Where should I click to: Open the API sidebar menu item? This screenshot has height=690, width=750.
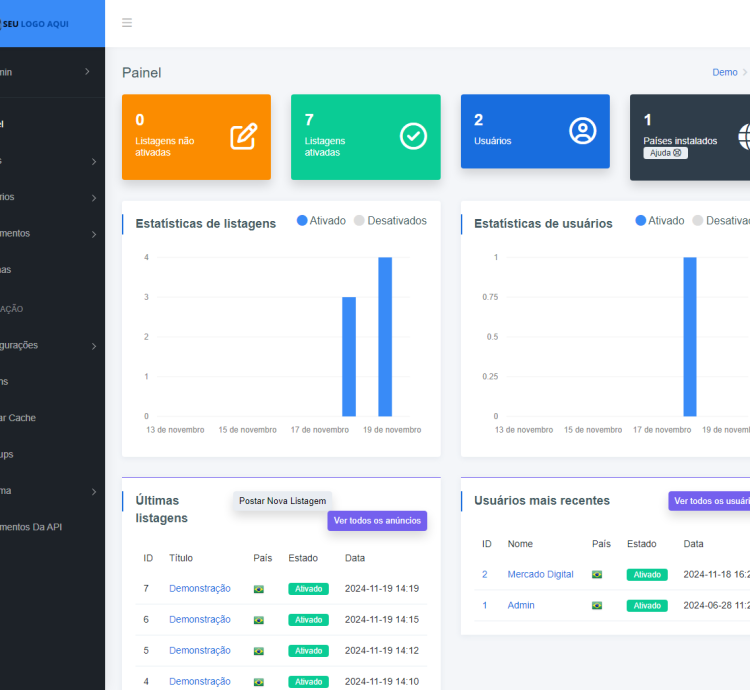[30, 527]
